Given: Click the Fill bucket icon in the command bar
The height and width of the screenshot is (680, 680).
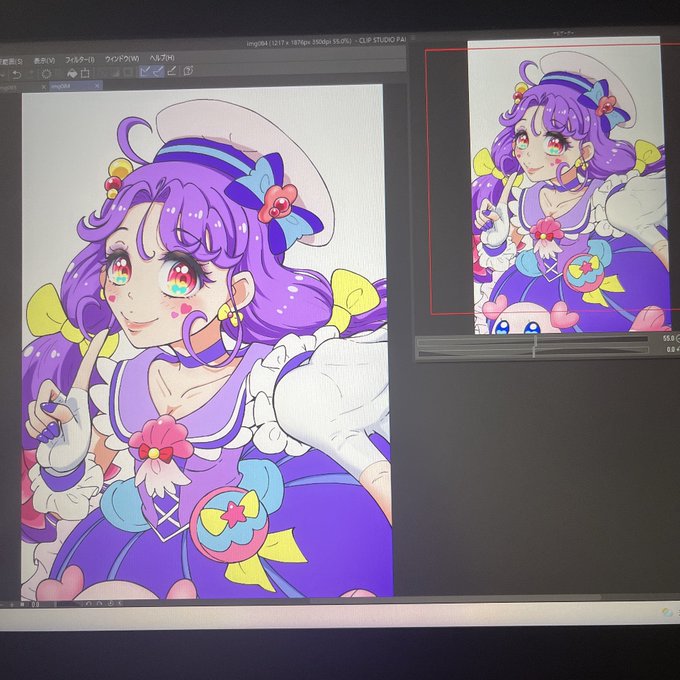Looking at the screenshot, I should click(x=72, y=73).
